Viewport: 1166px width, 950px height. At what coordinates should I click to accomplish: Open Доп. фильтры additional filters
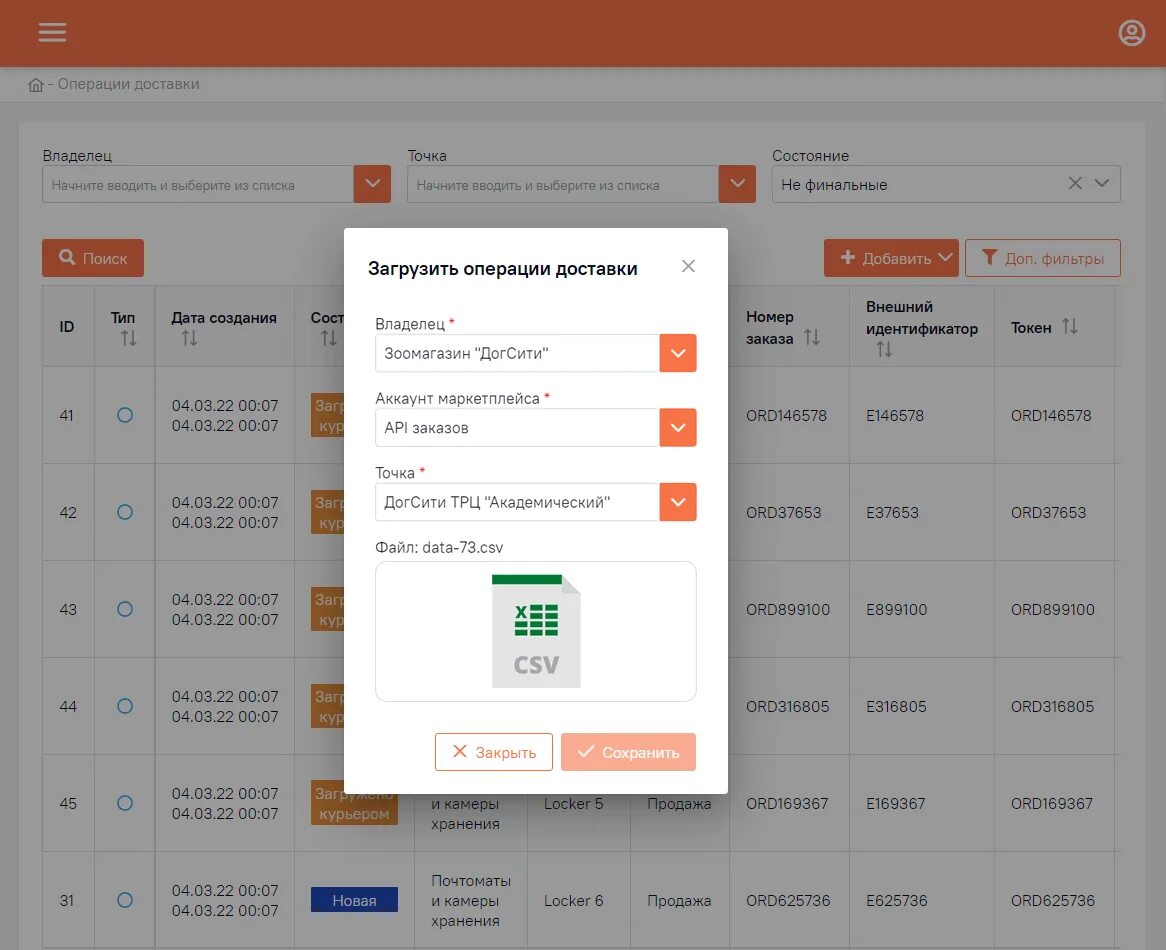1043,258
